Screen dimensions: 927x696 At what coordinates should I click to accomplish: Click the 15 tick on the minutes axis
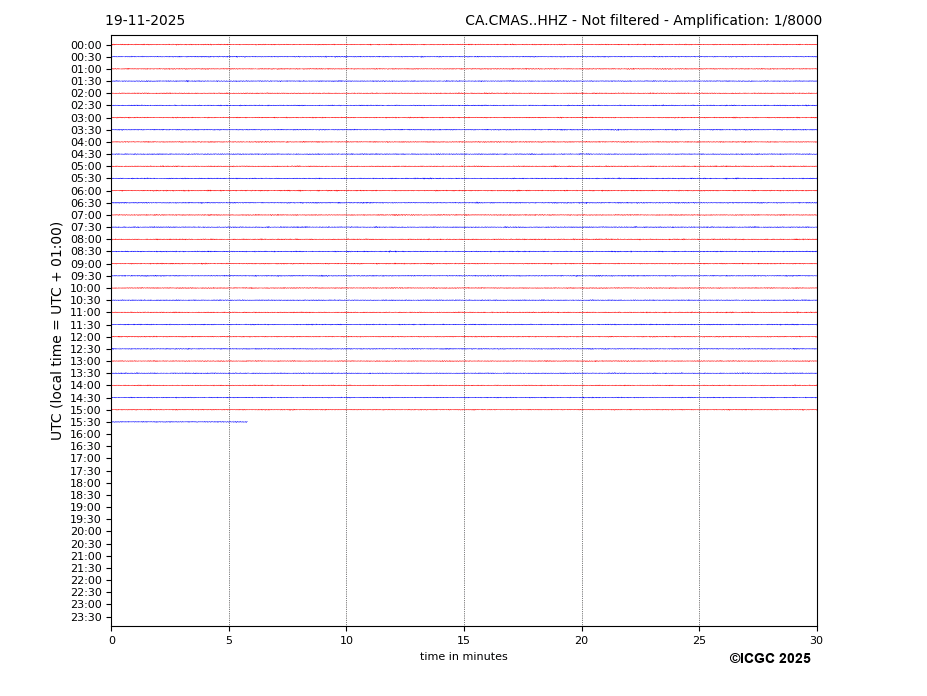pos(464,640)
